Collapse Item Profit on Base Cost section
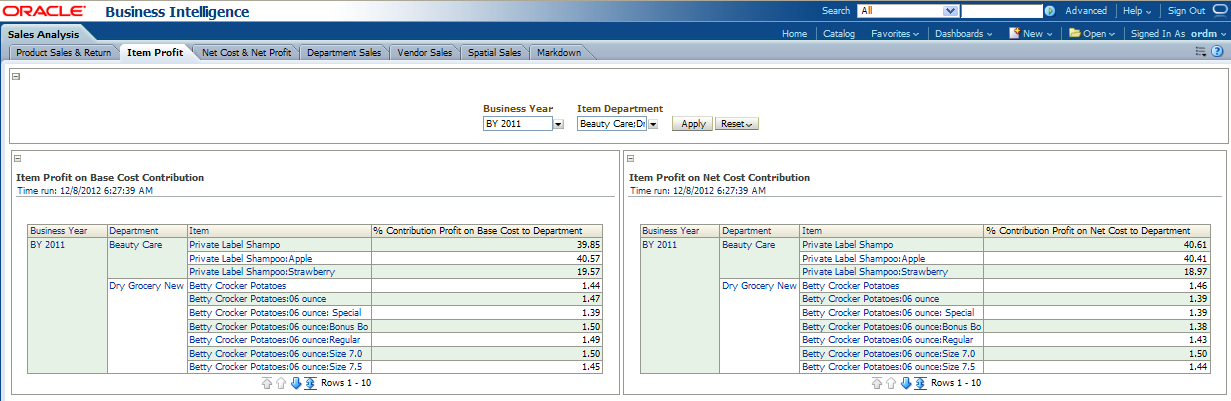Image resolution: width=1231 pixels, height=401 pixels. click(17, 158)
